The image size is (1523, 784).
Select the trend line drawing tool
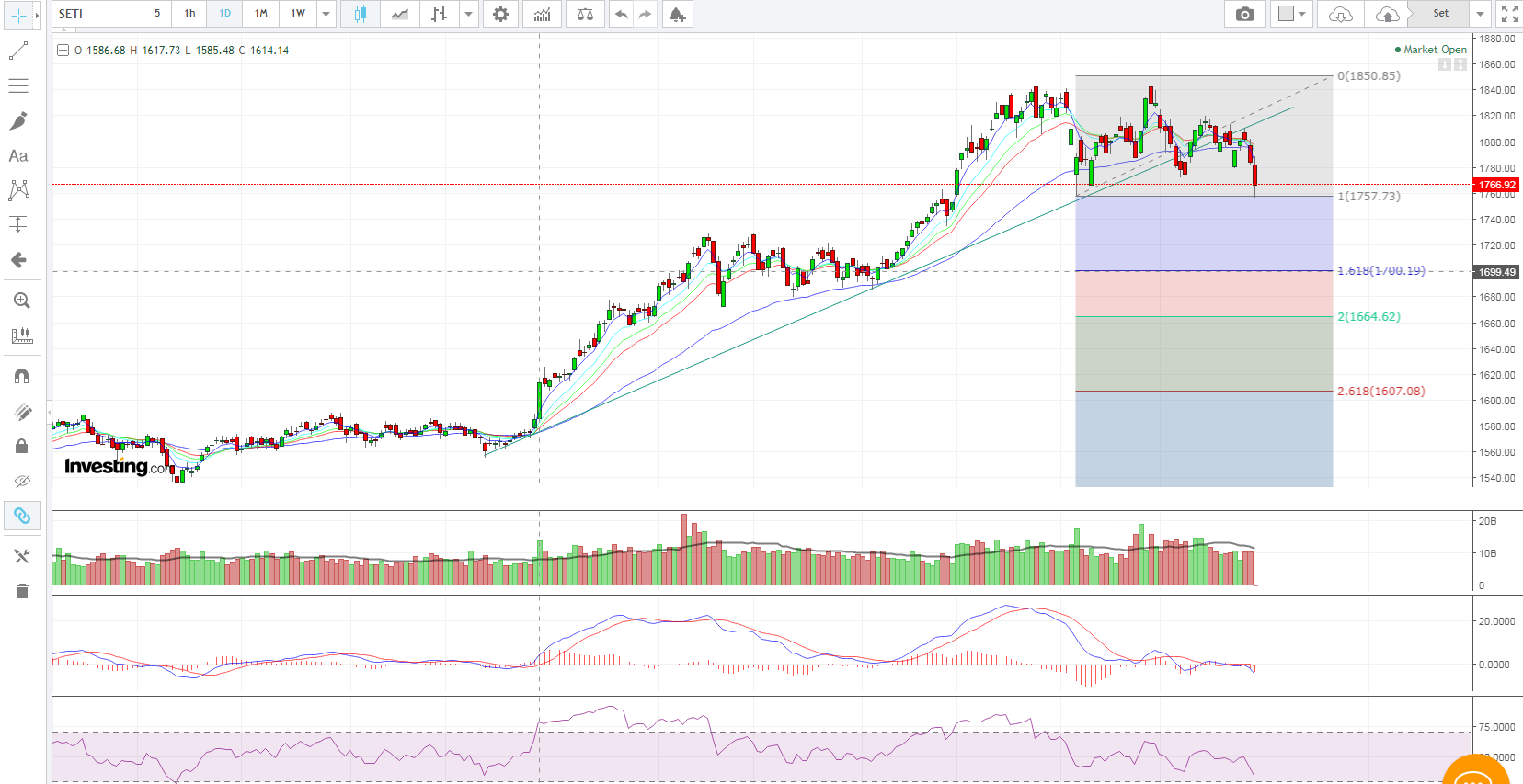[x=18, y=51]
